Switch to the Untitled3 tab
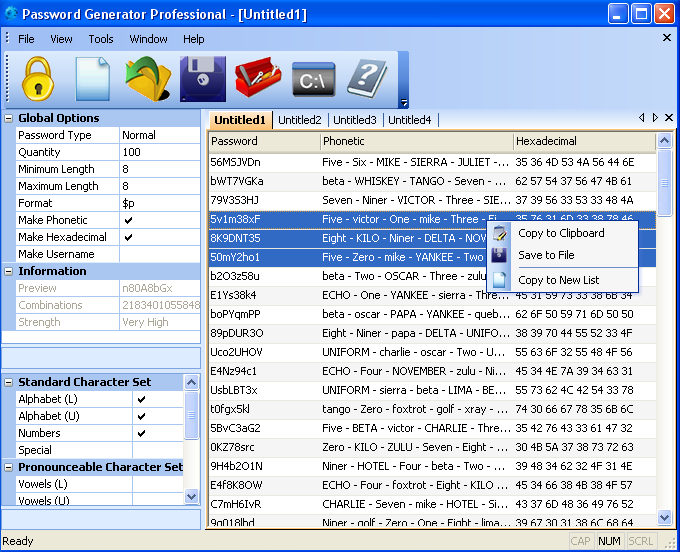Image resolution: width=680 pixels, height=552 pixels. (355, 120)
